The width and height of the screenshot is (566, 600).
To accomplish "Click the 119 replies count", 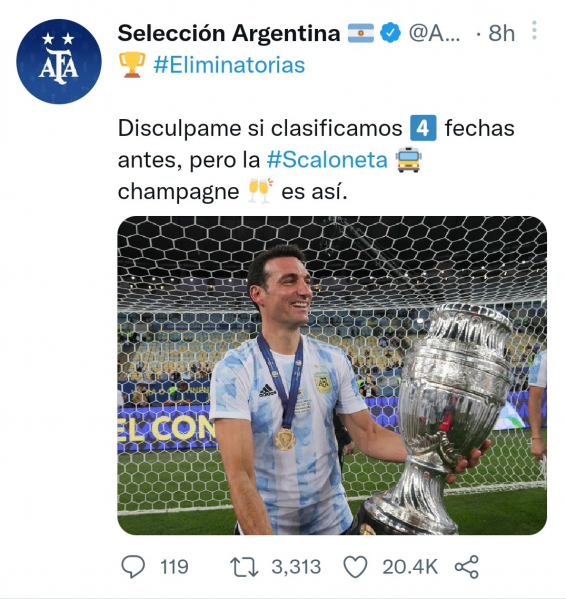I will click(x=174, y=567).
